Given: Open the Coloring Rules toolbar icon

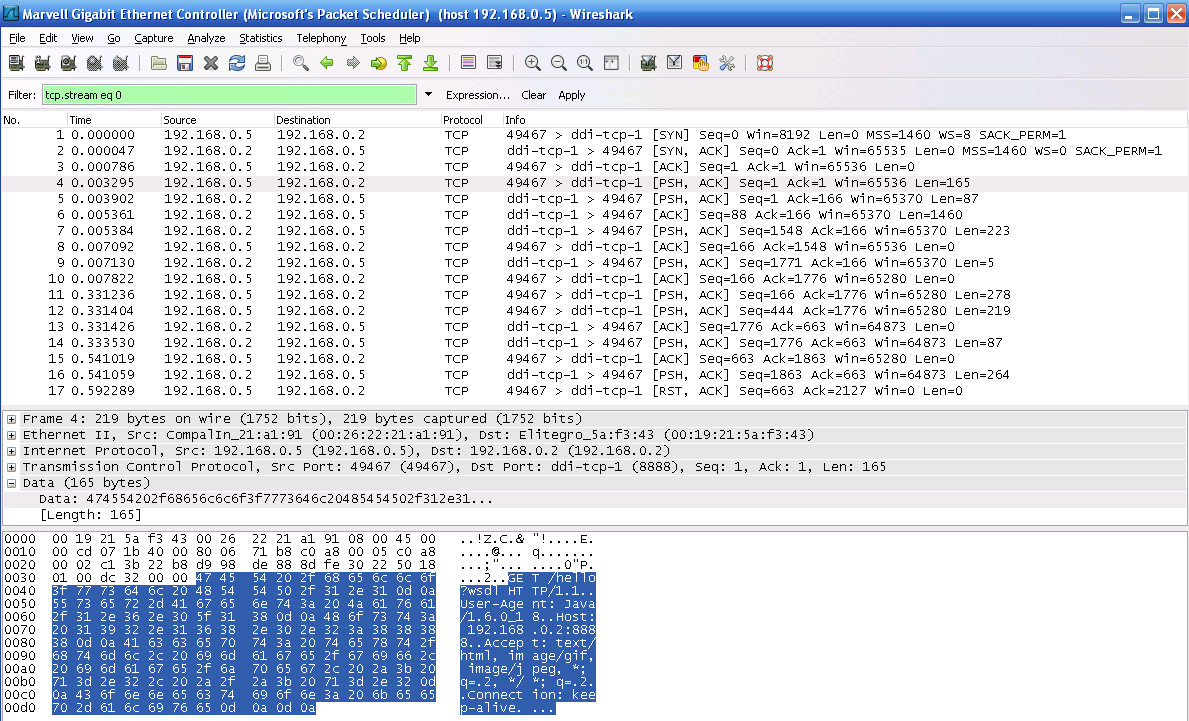Looking at the screenshot, I should [x=700, y=62].
